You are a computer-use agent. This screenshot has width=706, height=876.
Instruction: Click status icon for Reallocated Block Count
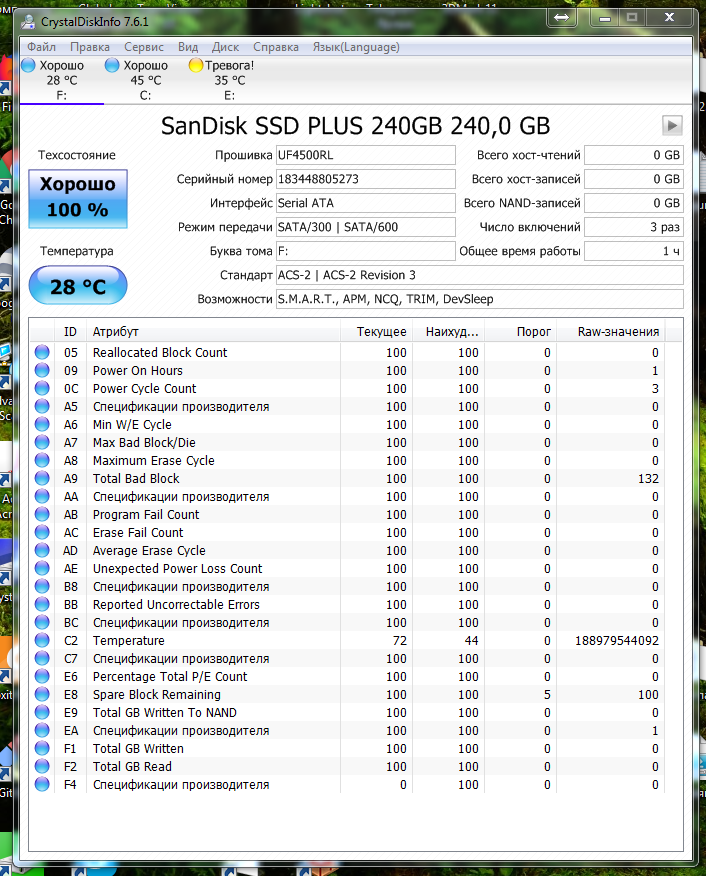click(42, 352)
